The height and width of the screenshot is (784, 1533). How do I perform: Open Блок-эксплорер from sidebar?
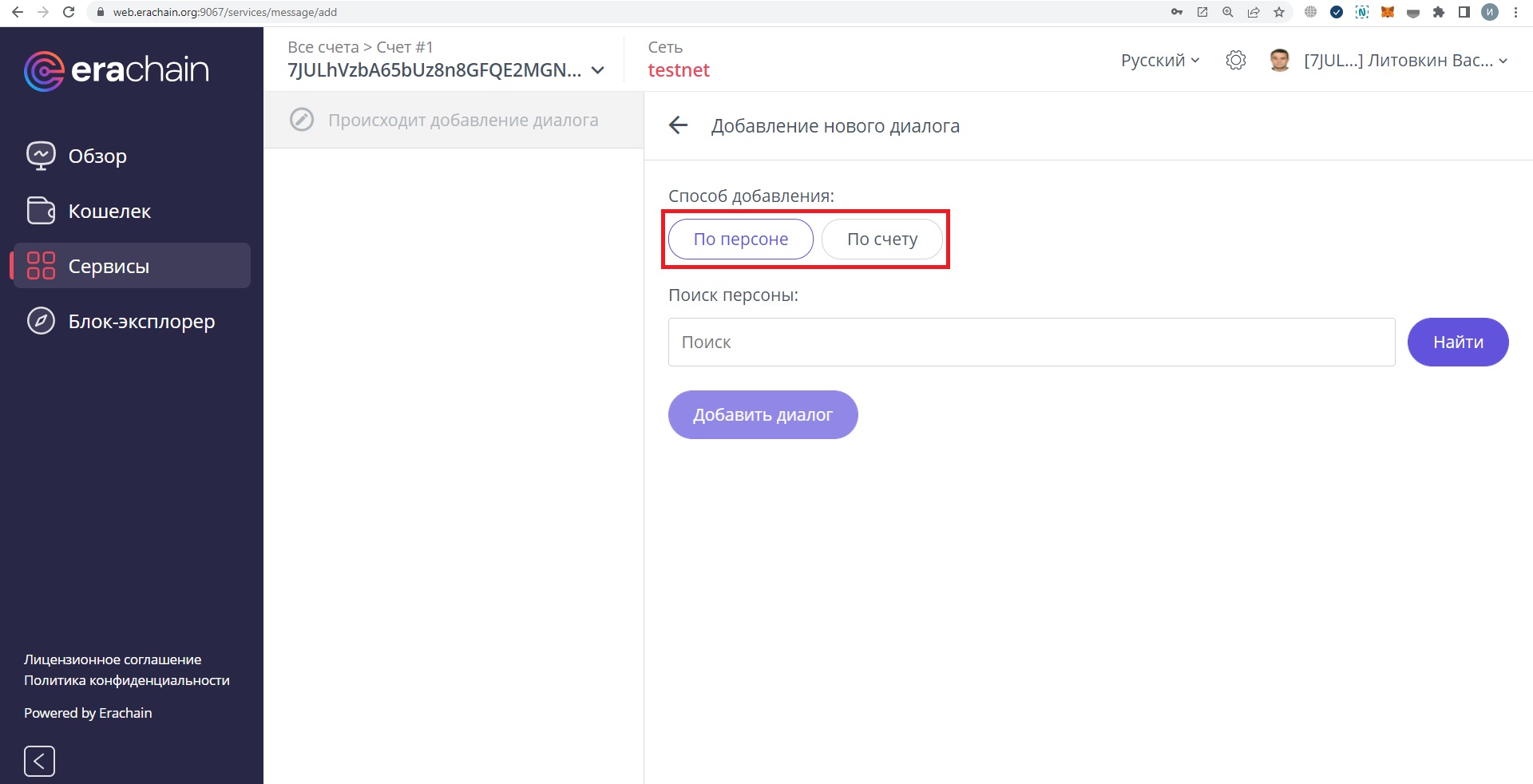(141, 321)
